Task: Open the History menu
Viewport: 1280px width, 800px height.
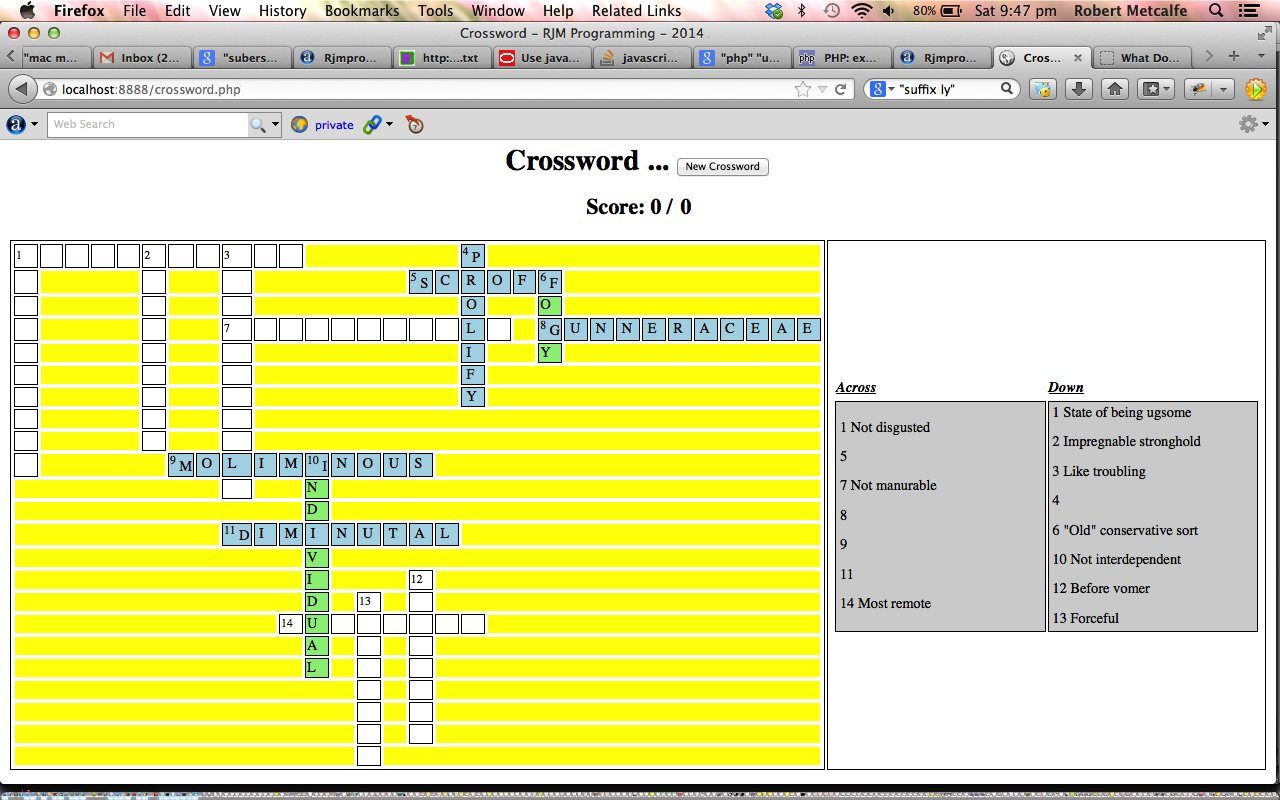Action: click(282, 11)
